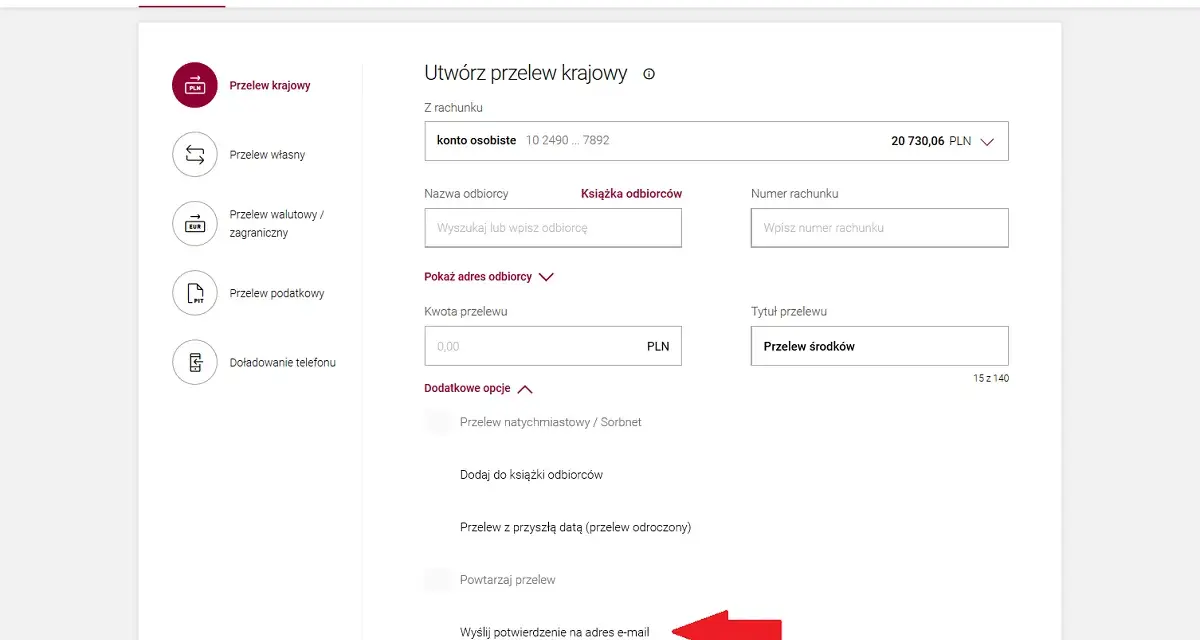This screenshot has width=1200, height=640.
Task: Click the 20 730,06 PLN balance
Action: coord(931,141)
